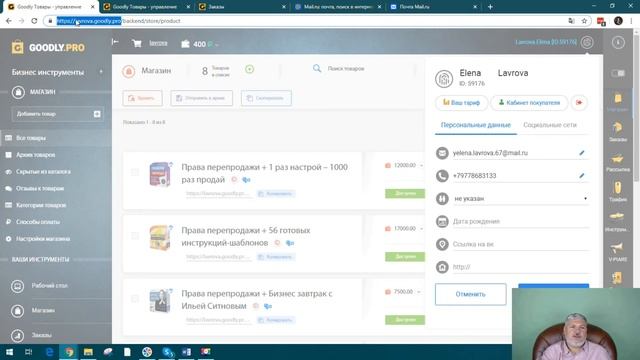Image resolution: width=640 pixels, height=360 pixels.
Task: Click the http:// website input field
Action: 521,267
